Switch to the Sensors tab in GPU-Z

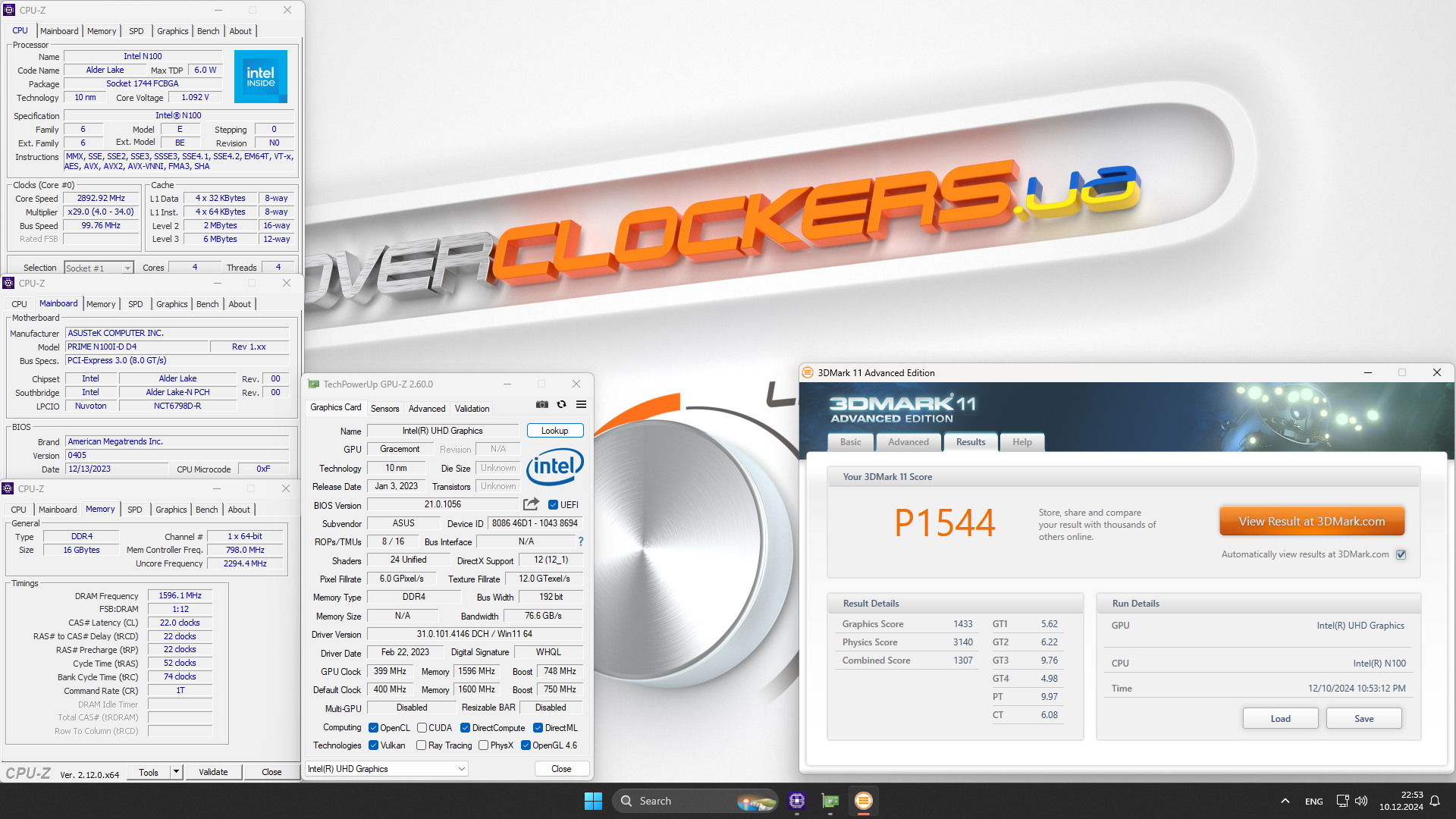(x=384, y=409)
